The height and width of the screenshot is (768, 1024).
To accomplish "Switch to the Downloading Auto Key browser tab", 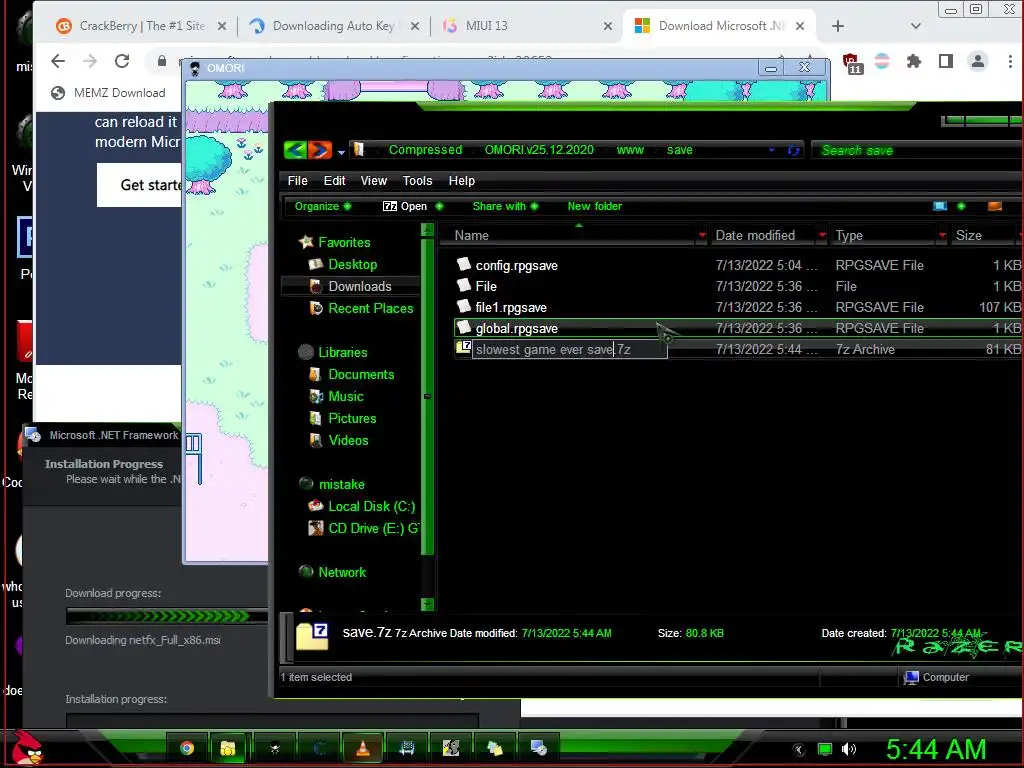I will click(x=335, y=26).
